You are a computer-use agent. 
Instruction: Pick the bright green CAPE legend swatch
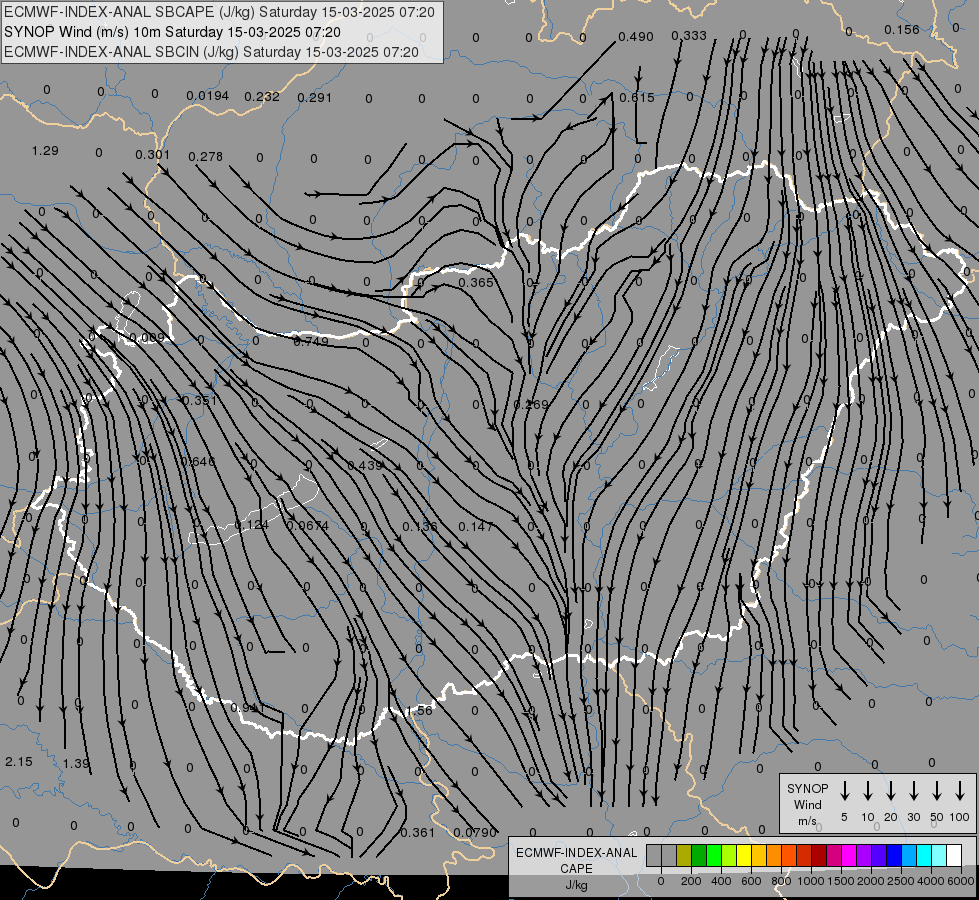point(714,856)
